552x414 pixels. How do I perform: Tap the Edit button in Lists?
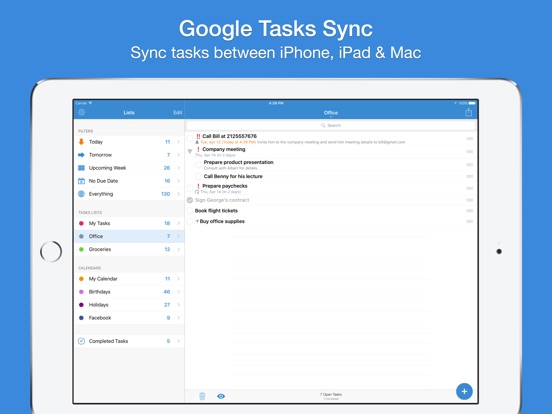[177, 113]
